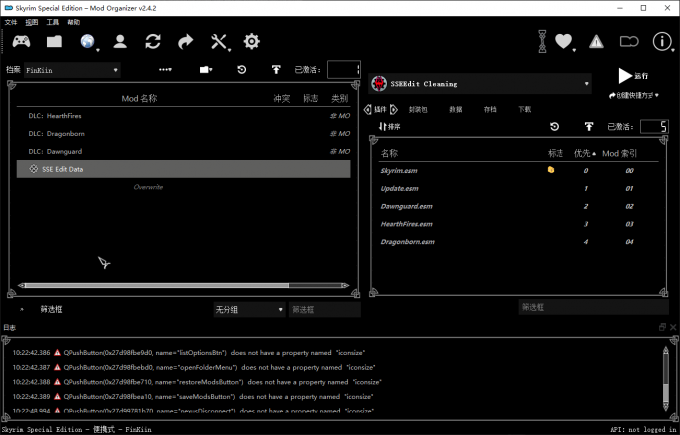
Task: Open the warning triangle notifications icon
Action: click(596, 42)
